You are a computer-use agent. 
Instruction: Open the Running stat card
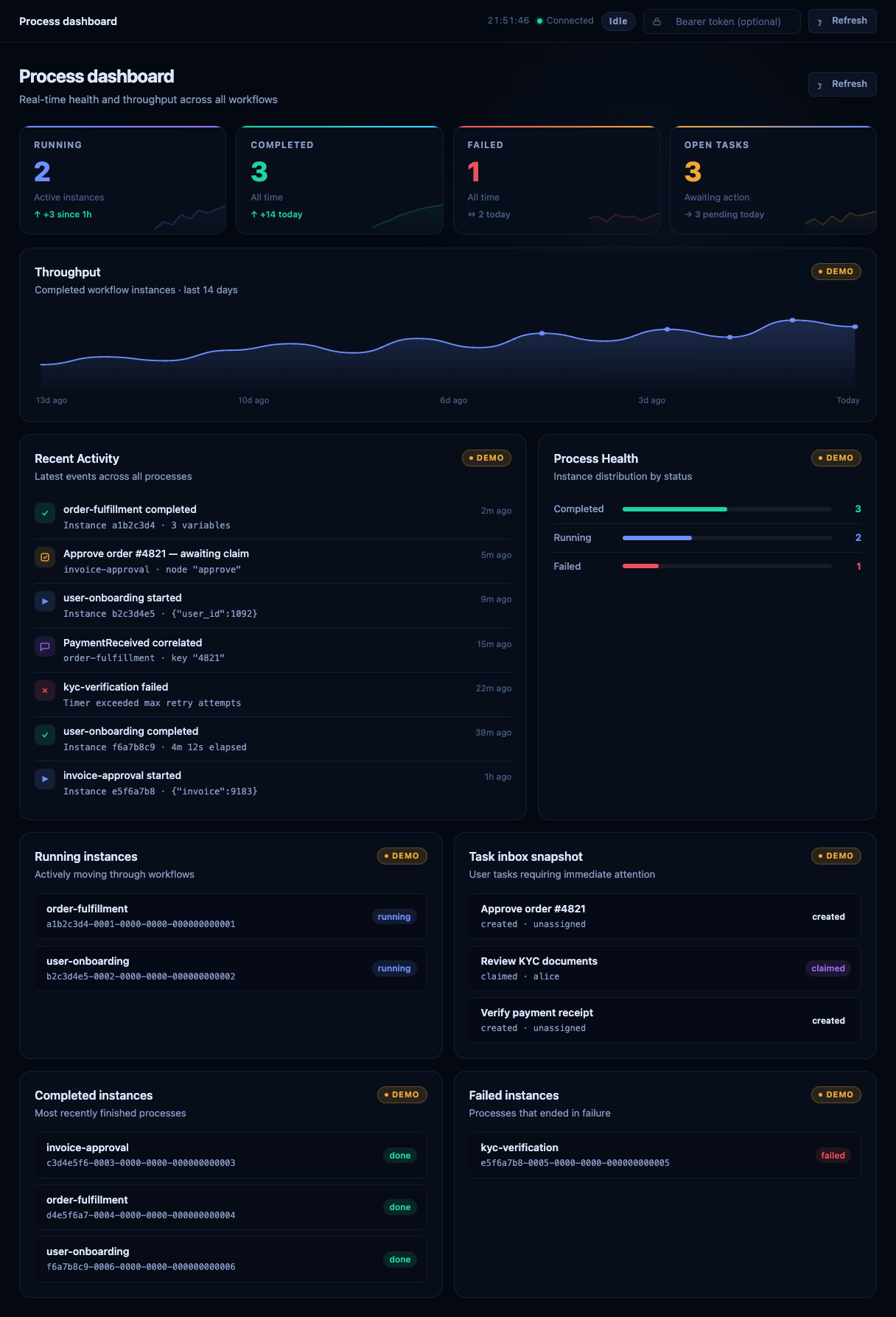[x=122, y=180]
